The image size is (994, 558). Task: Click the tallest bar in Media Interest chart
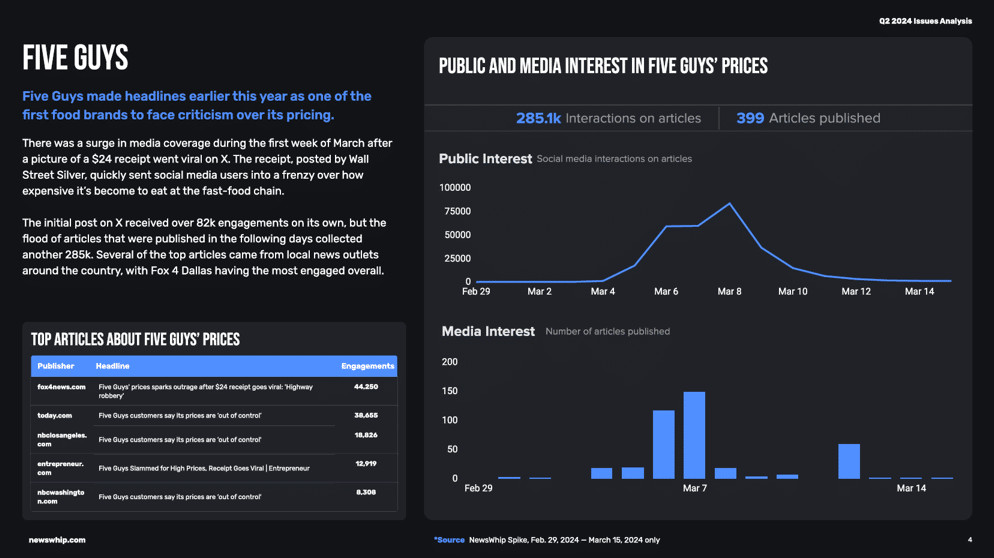694,435
